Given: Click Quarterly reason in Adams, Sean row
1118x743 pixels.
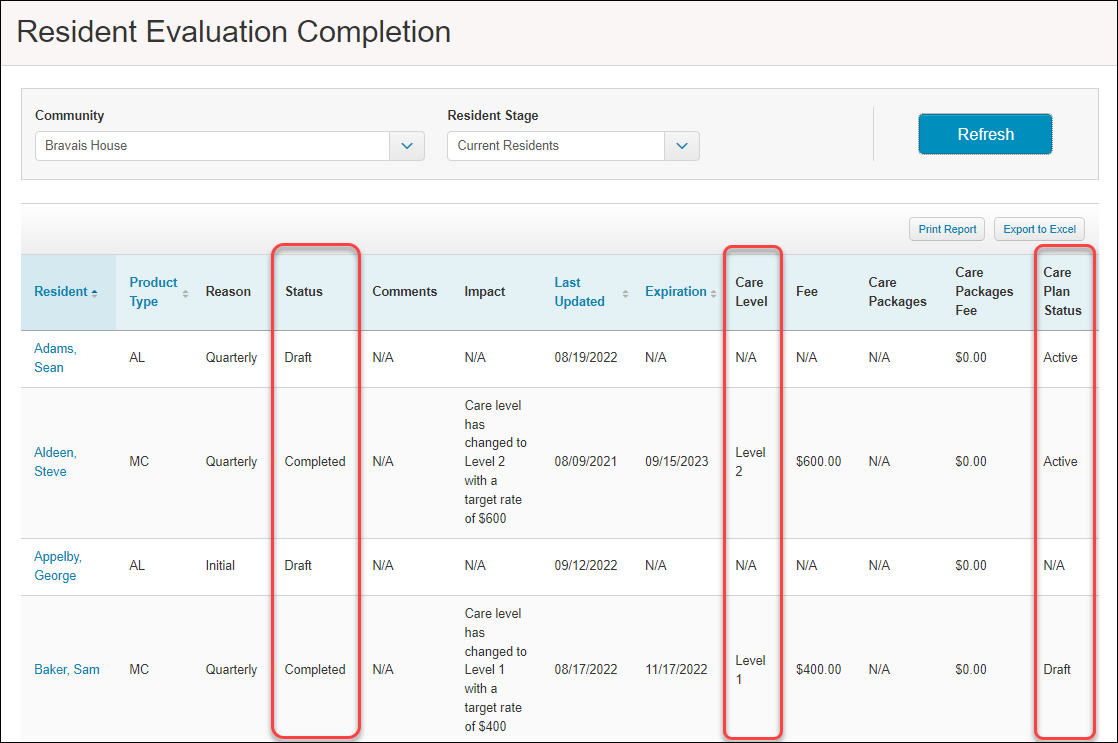Looking at the screenshot, I should (231, 357).
